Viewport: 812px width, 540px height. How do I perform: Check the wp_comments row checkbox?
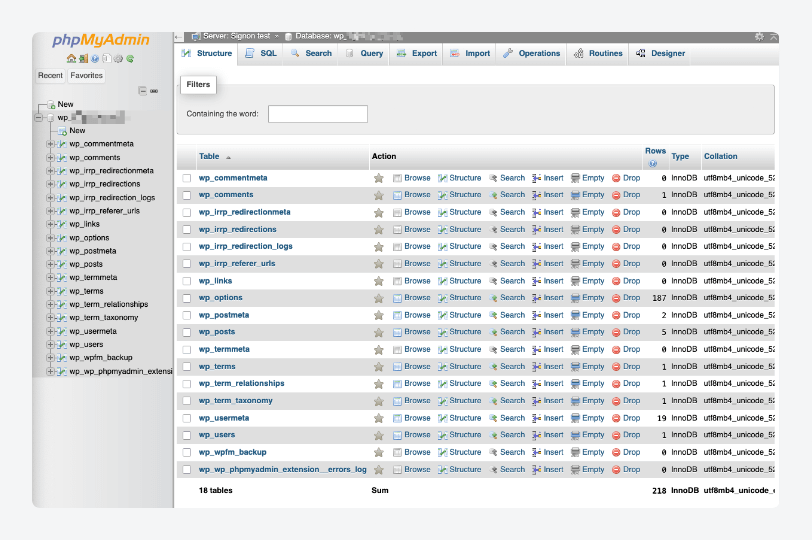click(187, 195)
